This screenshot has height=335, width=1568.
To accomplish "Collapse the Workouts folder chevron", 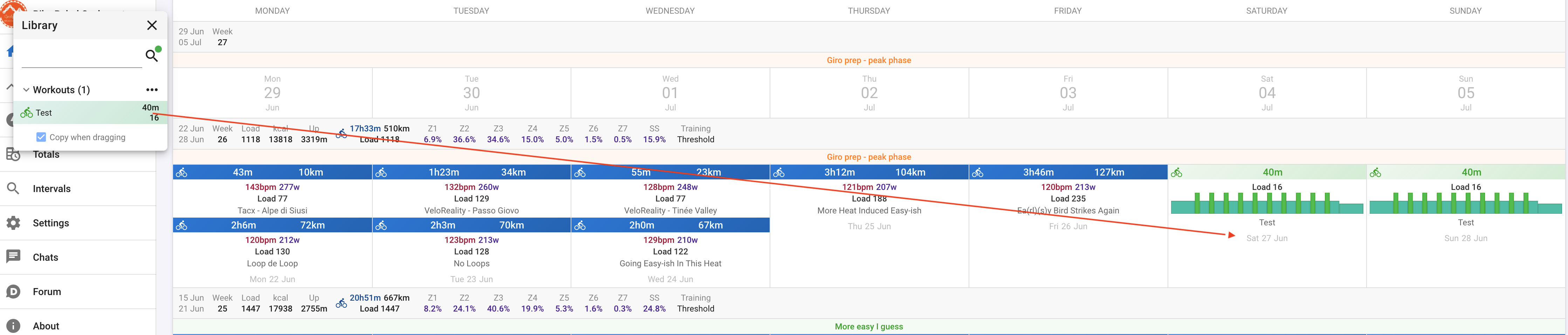I will click(x=26, y=90).
